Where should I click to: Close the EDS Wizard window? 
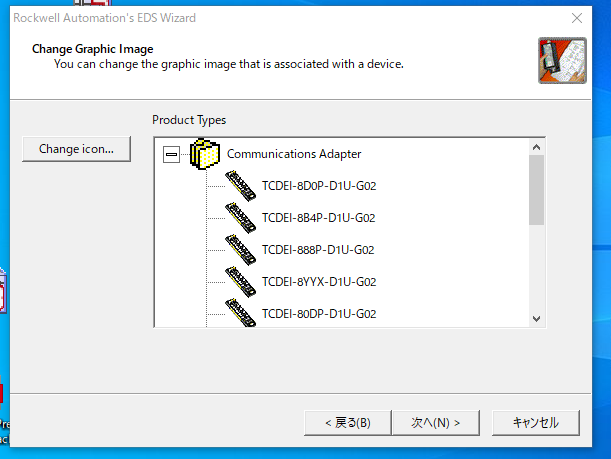click(577, 18)
